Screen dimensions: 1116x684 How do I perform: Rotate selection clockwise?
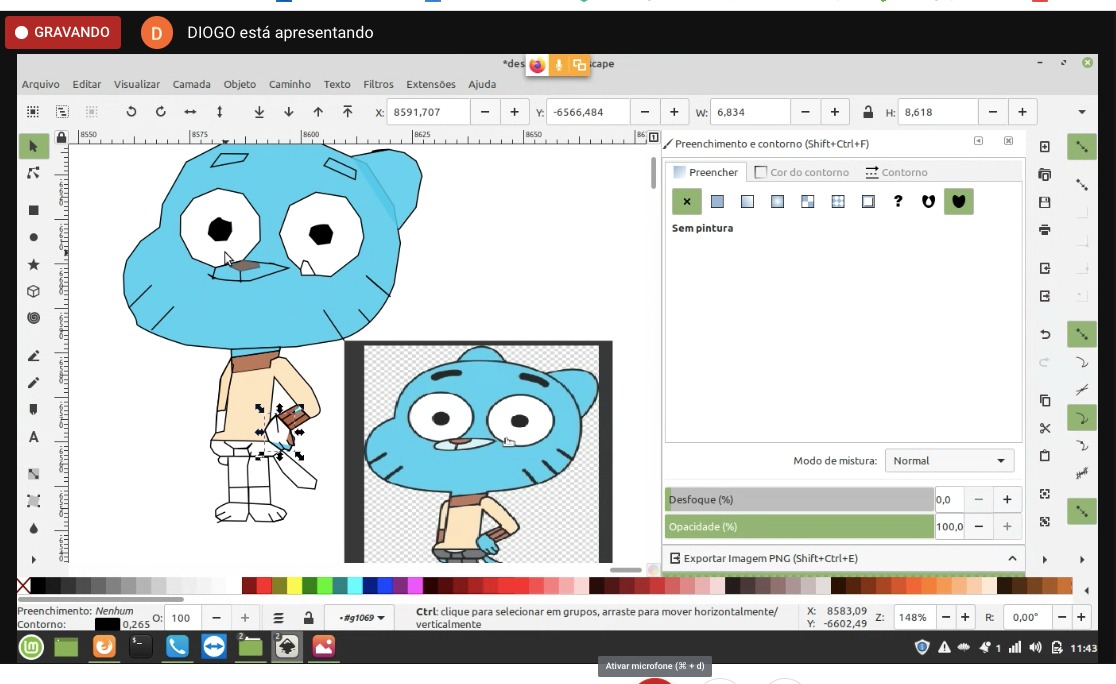pos(160,112)
